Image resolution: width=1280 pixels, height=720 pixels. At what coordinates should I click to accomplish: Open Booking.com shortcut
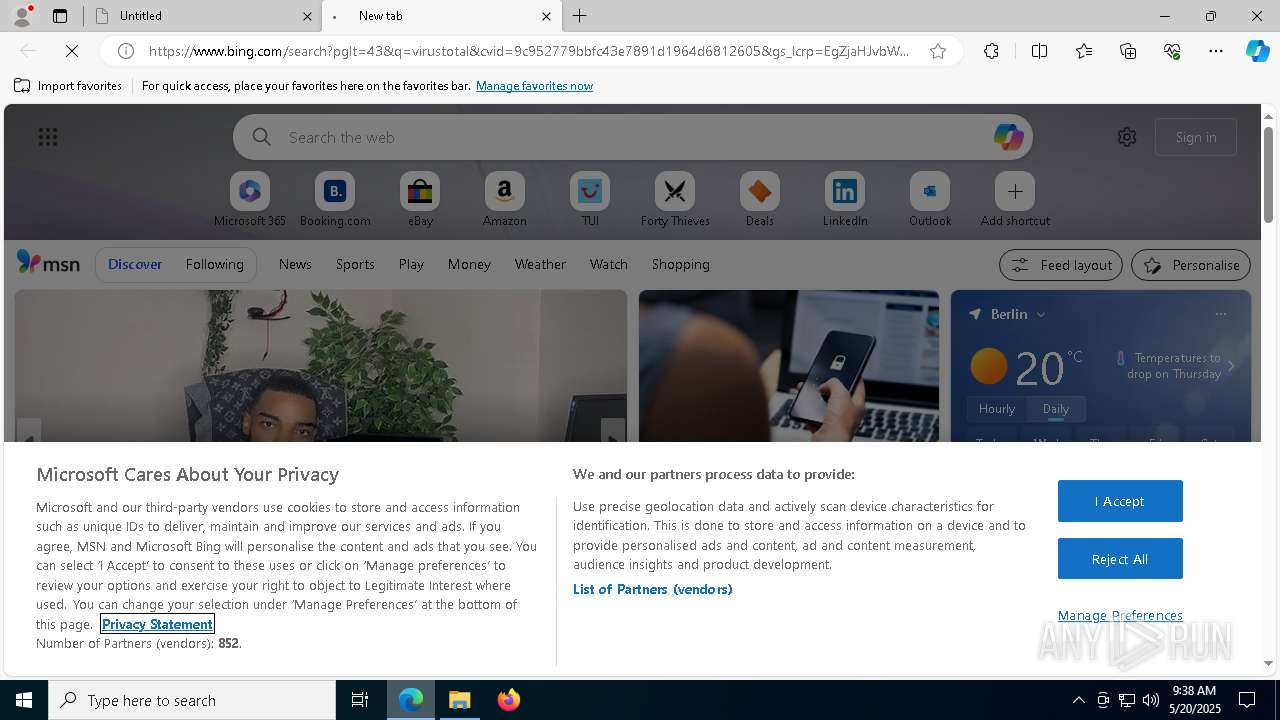click(335, 199)
